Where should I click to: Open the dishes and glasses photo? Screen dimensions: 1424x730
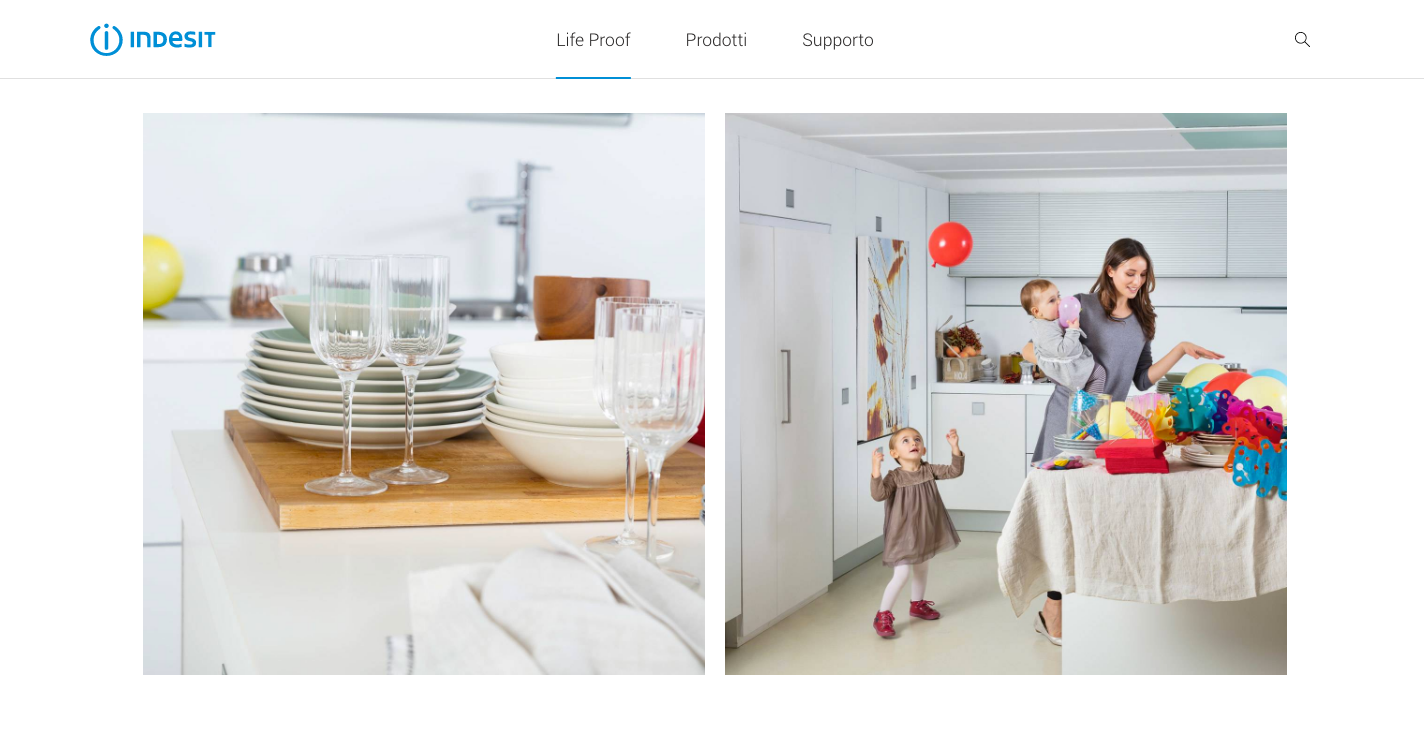[424, 394]
